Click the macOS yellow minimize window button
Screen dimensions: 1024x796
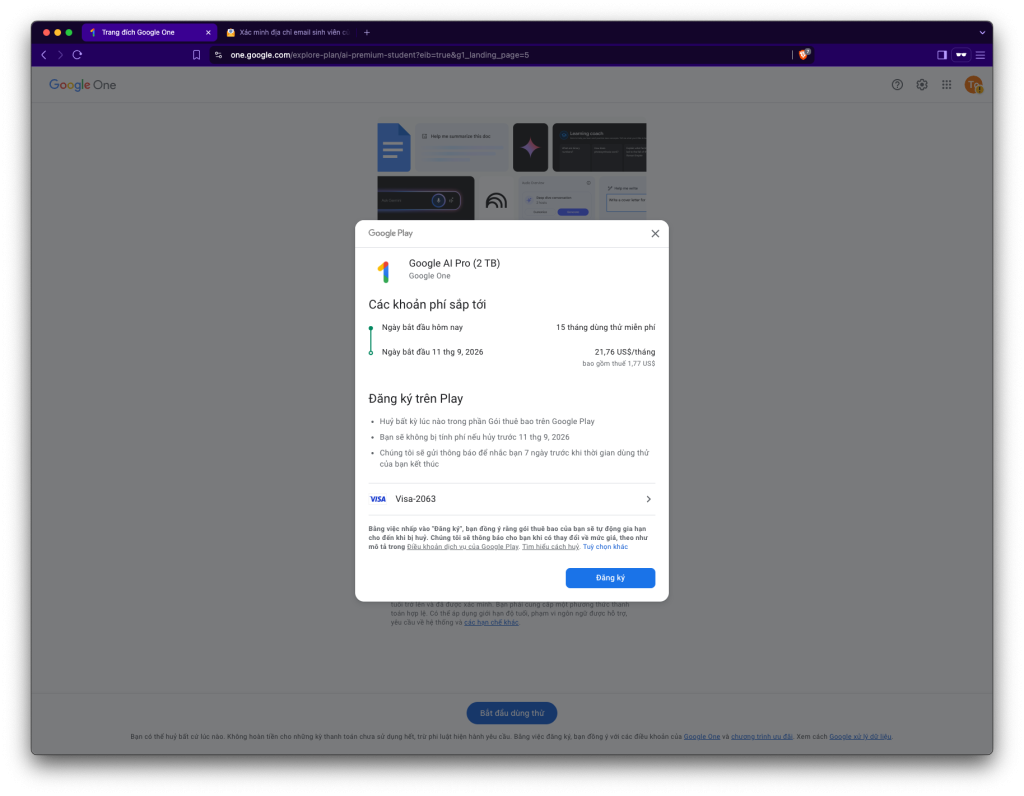tap(57, 32)
